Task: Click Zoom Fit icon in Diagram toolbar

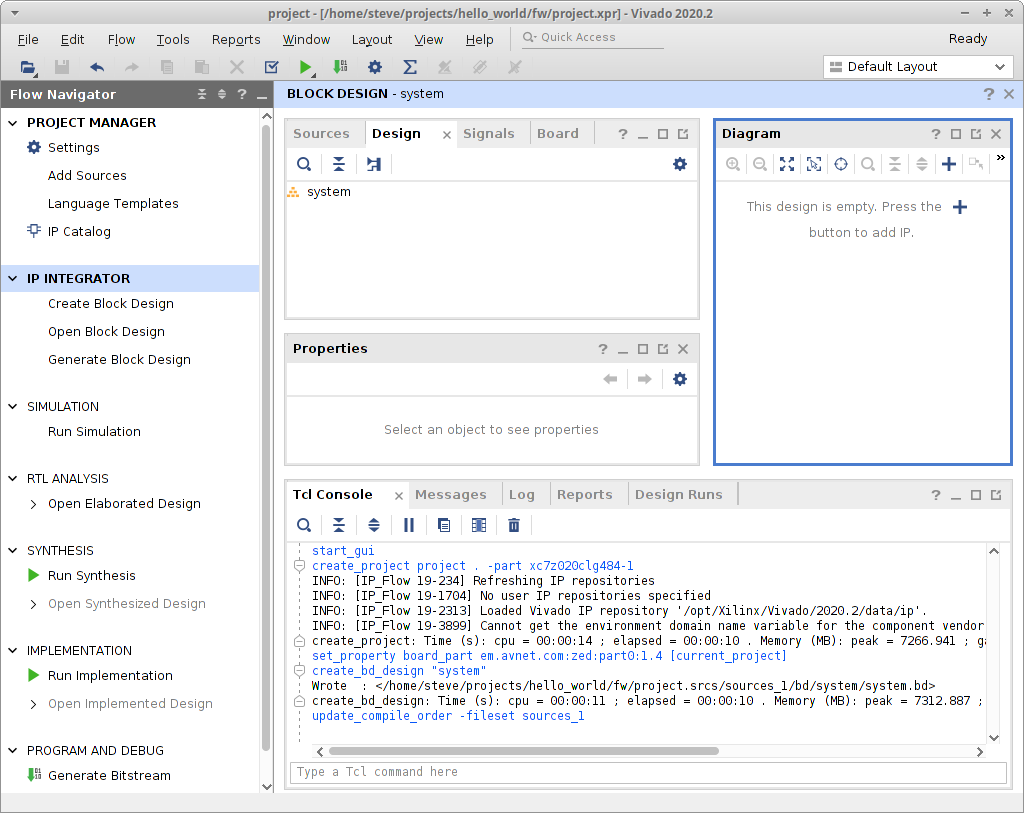Action: pyautogui.click(x=787, y=164)
